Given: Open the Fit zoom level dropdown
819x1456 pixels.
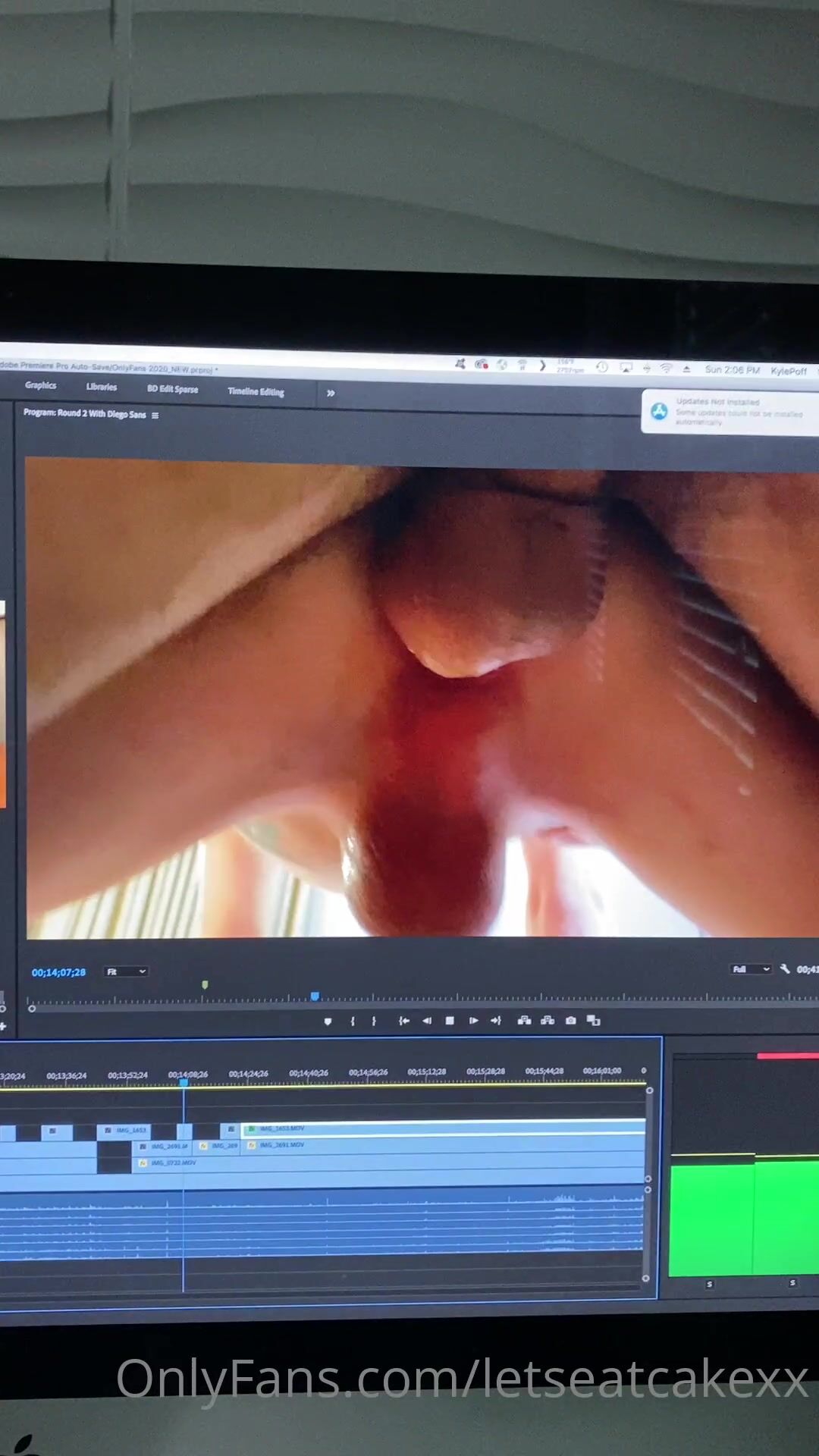Looking at the screenshot, I should (x=126, y=971).
